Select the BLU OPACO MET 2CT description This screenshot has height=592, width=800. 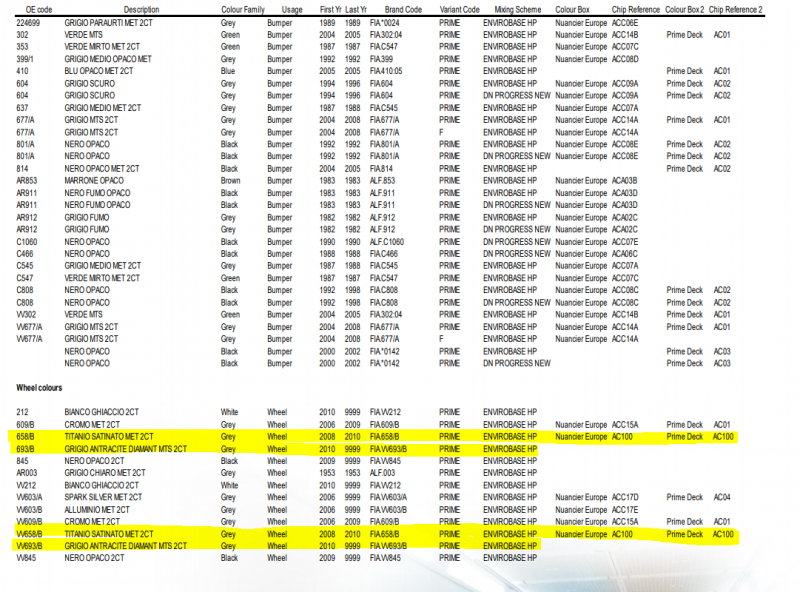[101, 71]
